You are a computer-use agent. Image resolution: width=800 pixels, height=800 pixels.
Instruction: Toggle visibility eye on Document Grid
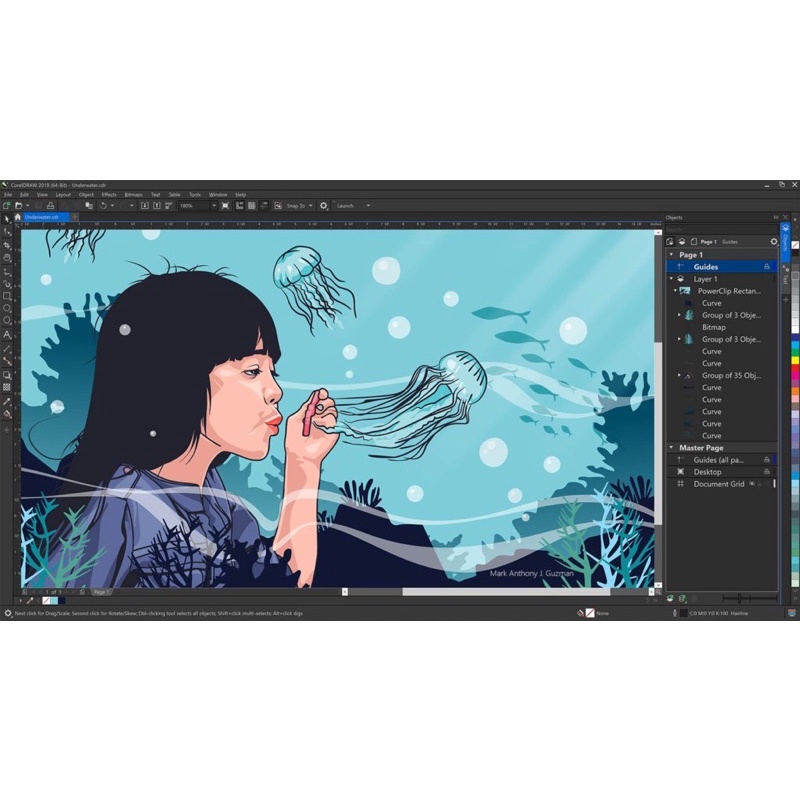click(752, 484)
